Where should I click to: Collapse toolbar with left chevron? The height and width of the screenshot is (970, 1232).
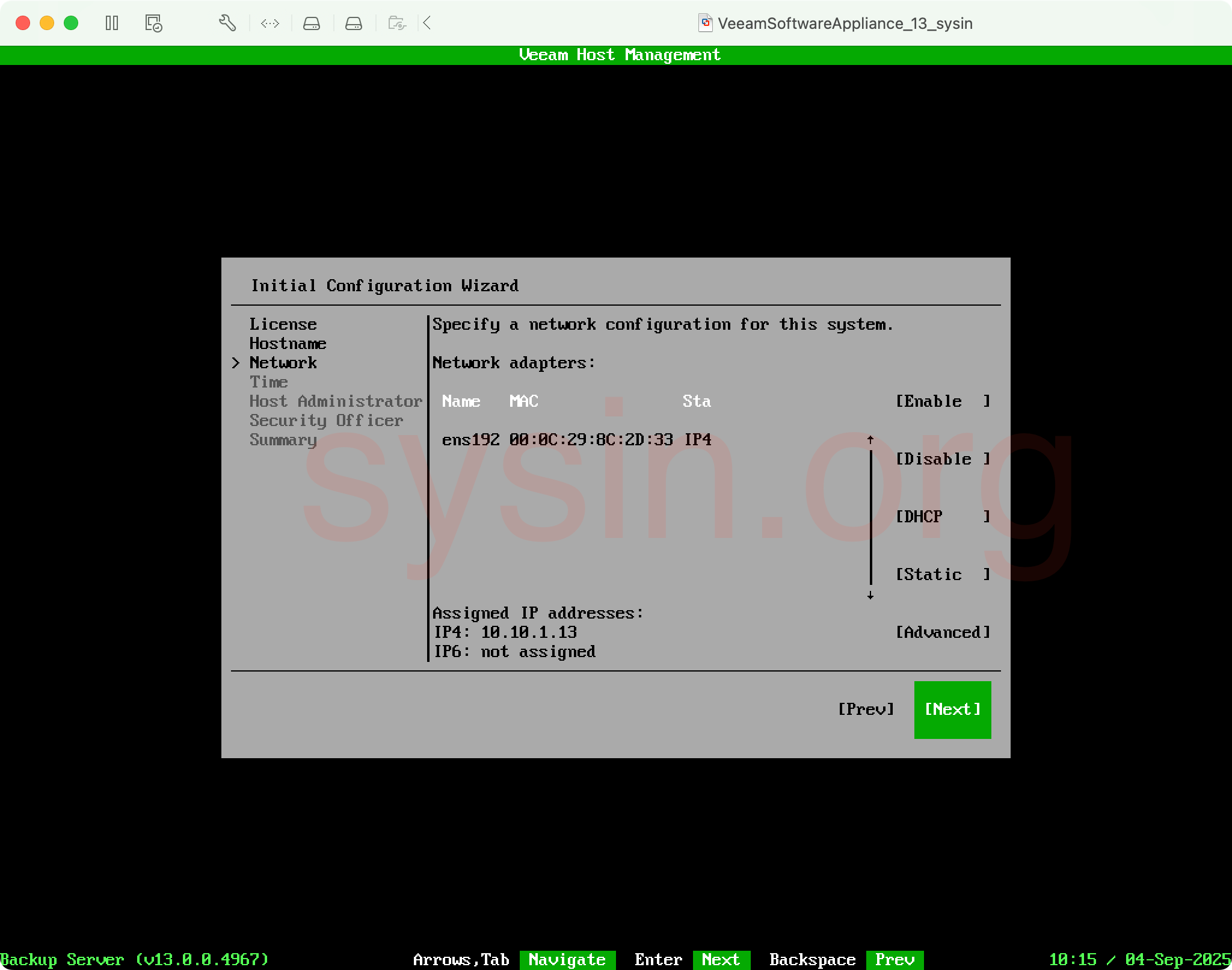[427, 23]
